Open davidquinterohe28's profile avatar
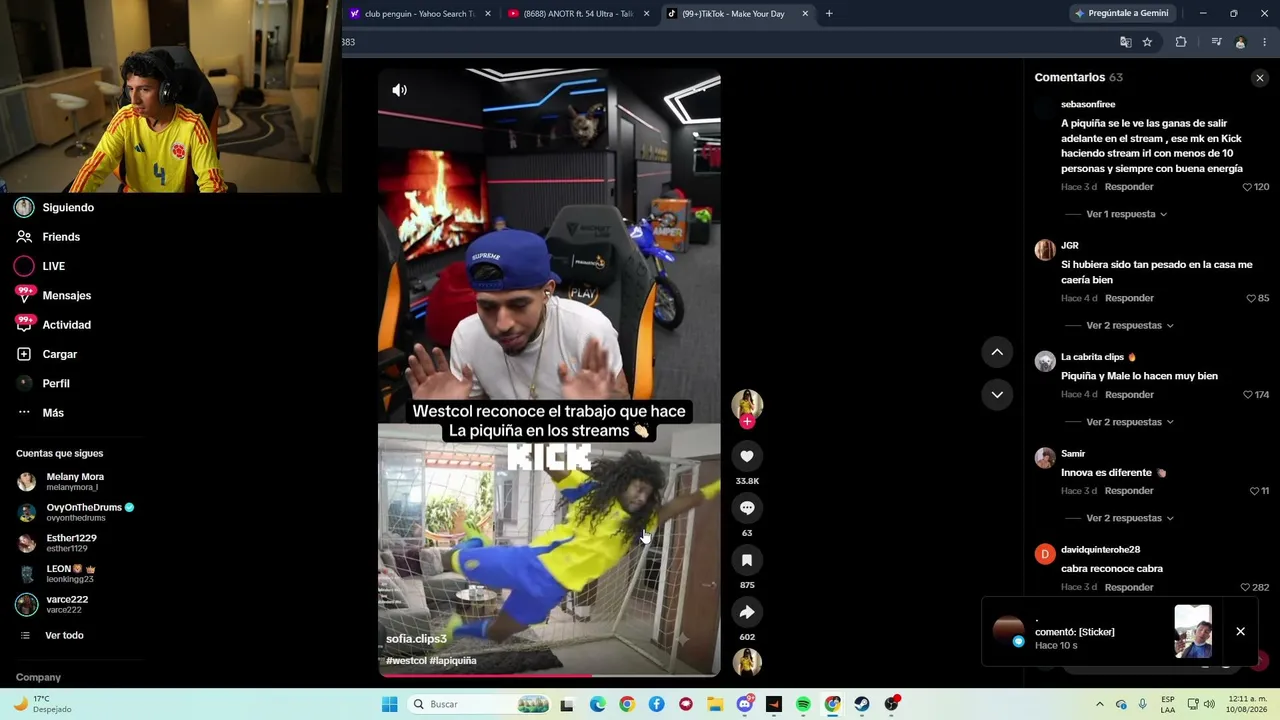Viewport: 1280px width, 720px height. [1045, 554]
